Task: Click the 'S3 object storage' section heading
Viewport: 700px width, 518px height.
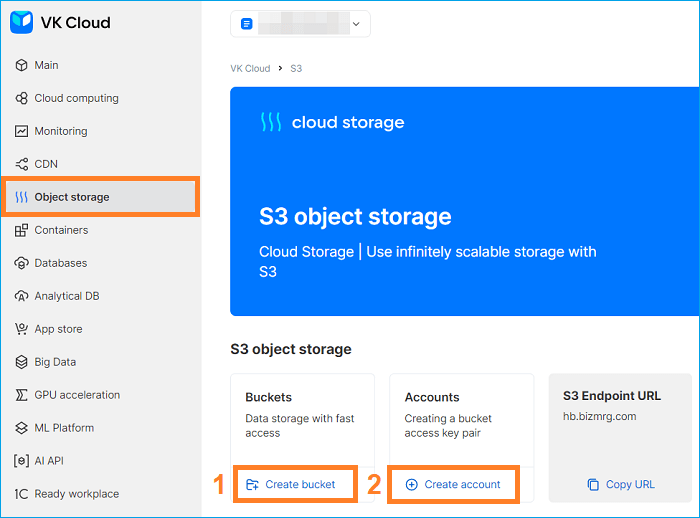Action: [x=291, y=349]
